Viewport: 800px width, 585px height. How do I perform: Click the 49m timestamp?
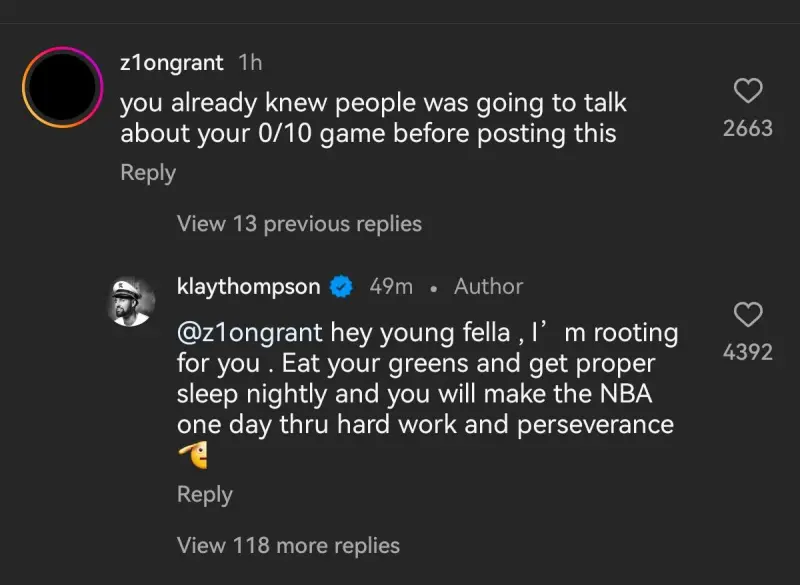click(x=391, y=287)
